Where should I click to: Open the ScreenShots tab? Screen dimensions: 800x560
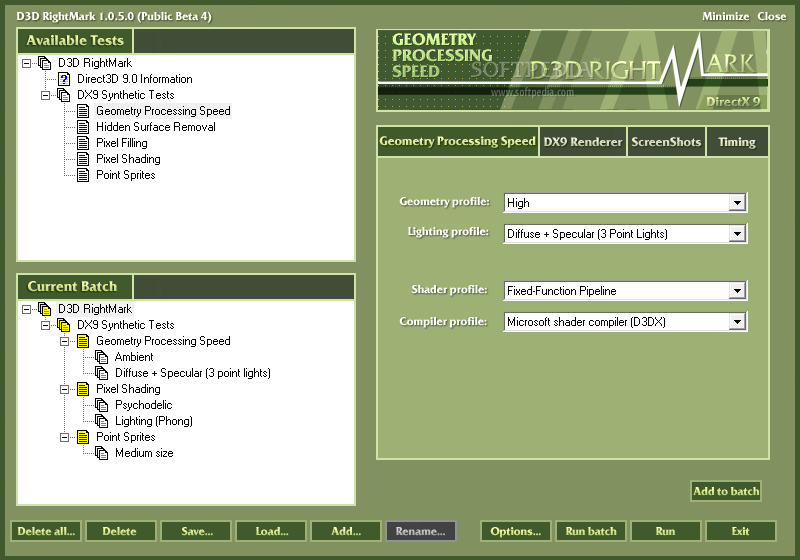[x=666, y=142]
